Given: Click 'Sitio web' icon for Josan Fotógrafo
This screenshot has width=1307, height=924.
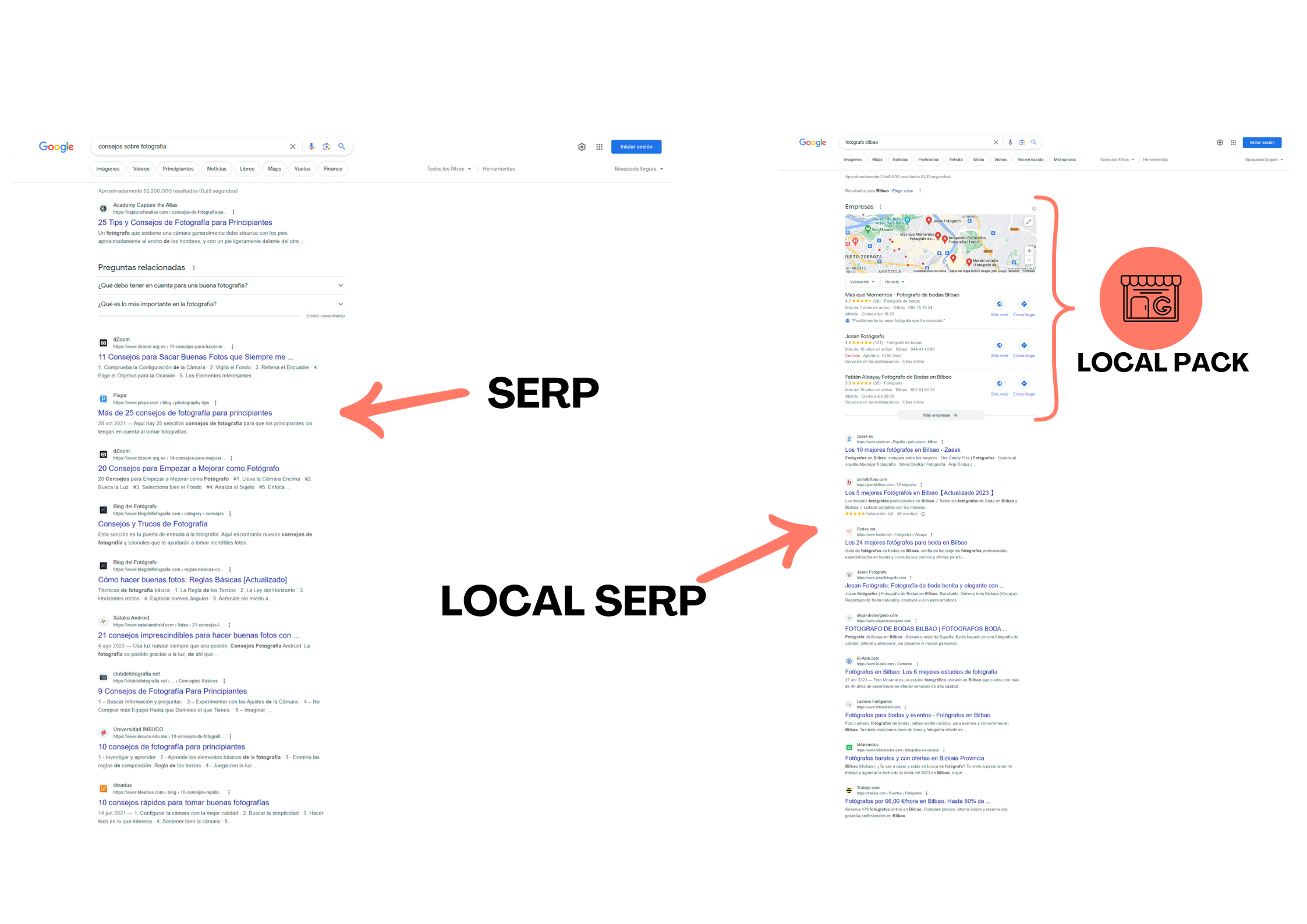Looking at the screenshot, I should pyautogui.click(x=1000, y=345).
